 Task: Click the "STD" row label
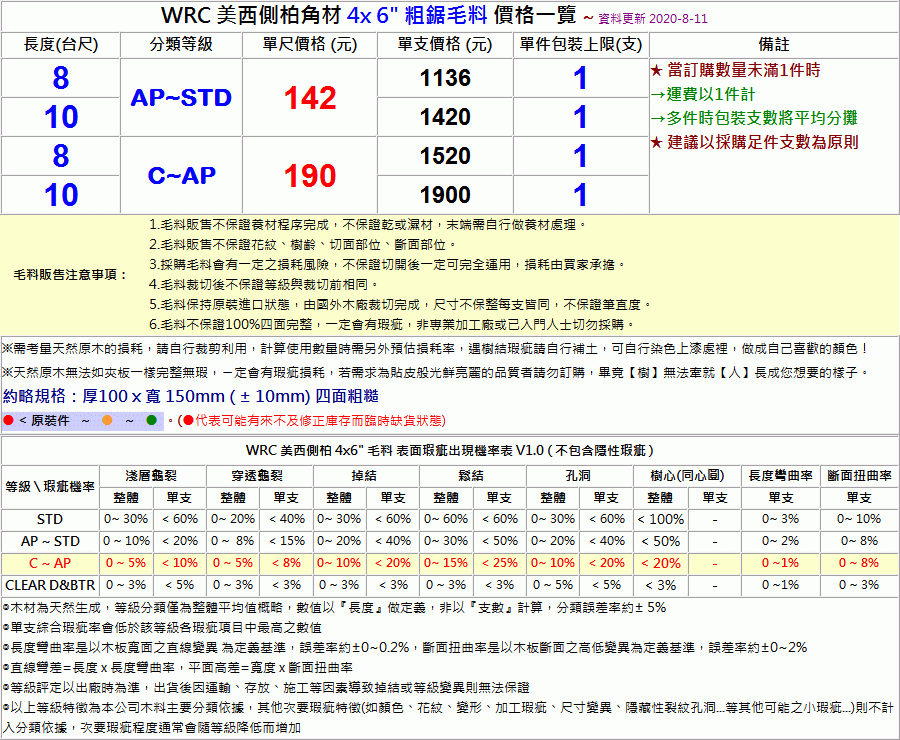pos(50,520)
